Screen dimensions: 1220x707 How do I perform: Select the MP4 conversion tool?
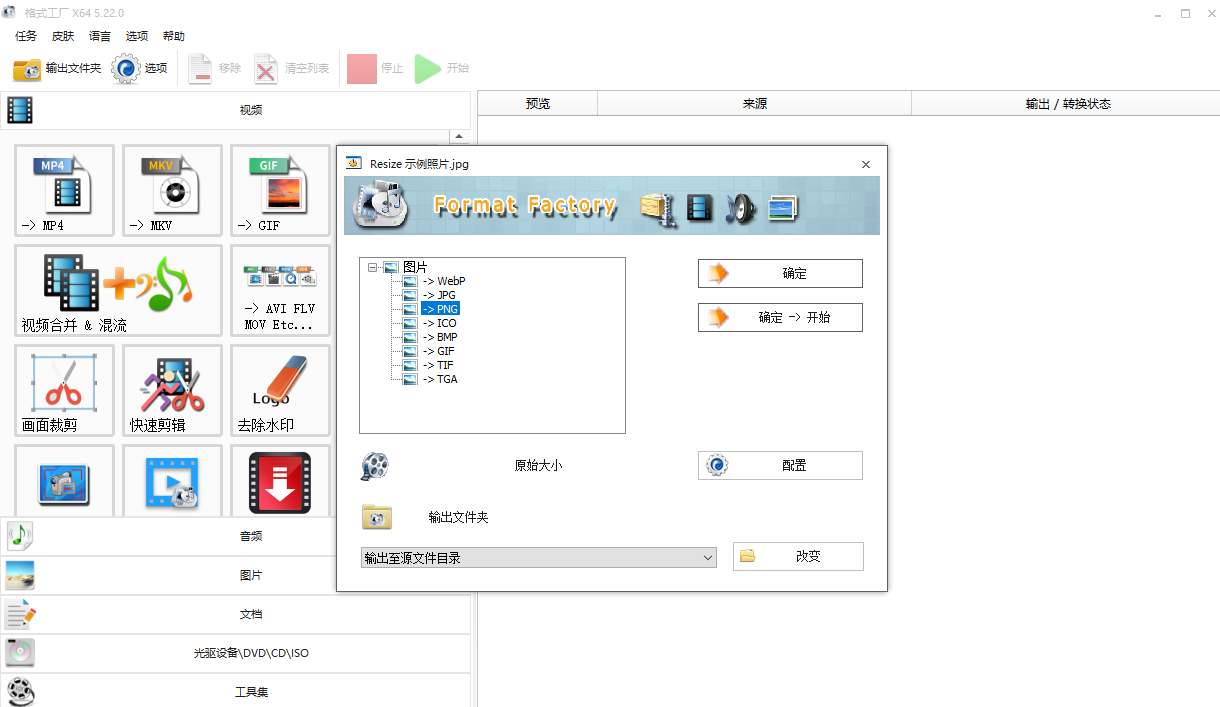point(64,190)
